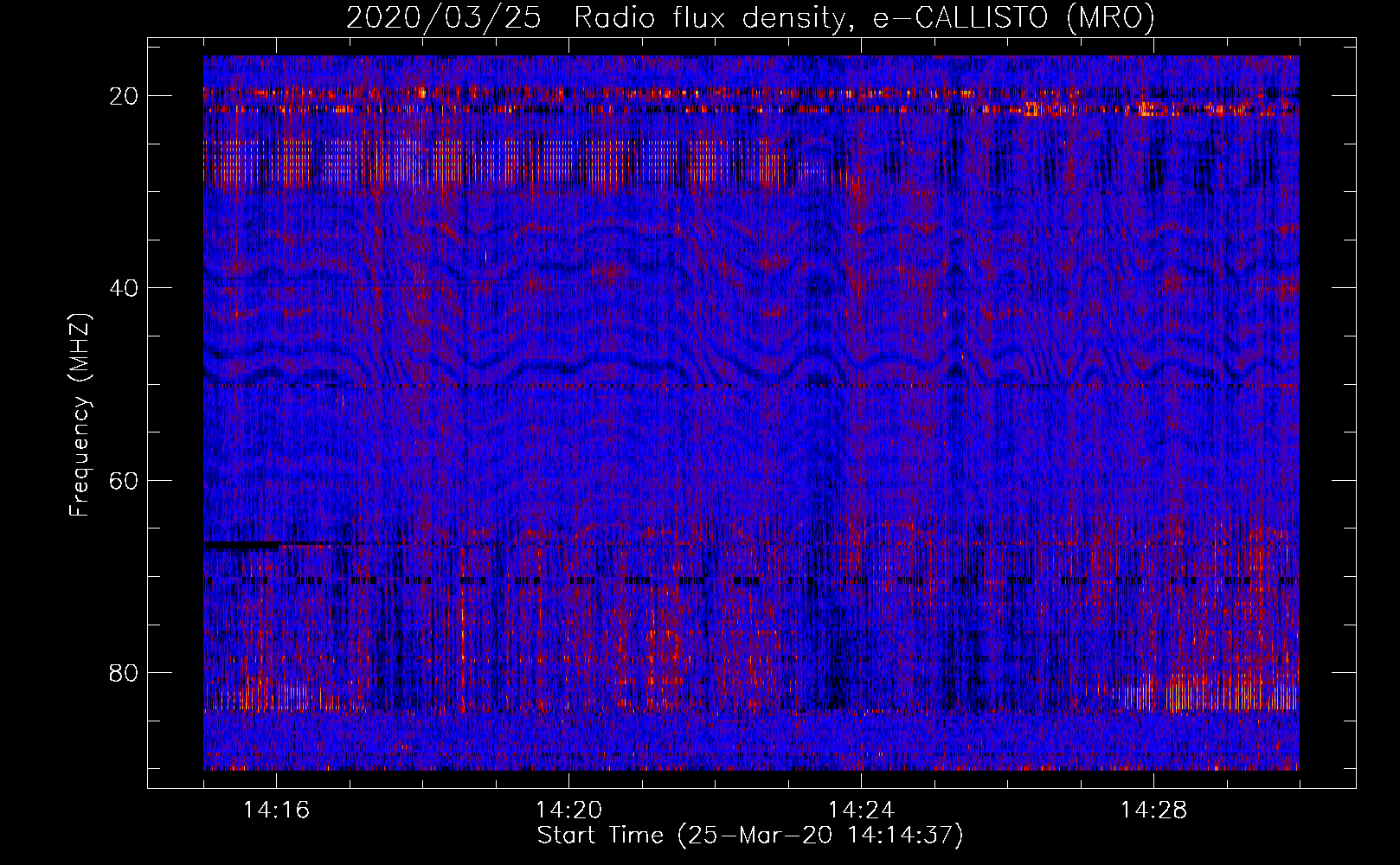The width and height of the screenshot is (1400, 865).
Task: Click the 14:20 time tick label
Action: click(x=568, y=811)
